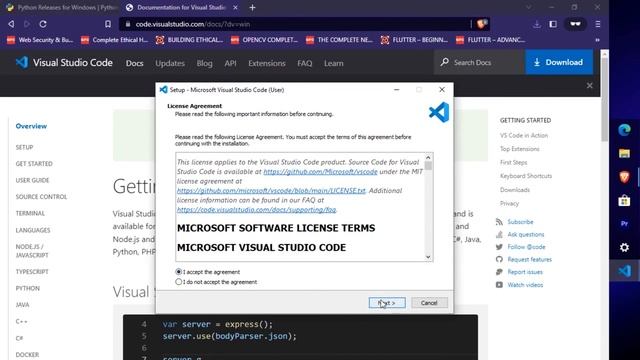Image resolution: width=640 pixels, height=360 pixels.
Task: Expand PYTHON section in sidebar
Action: pyautogui.click(x=28, y=288)
